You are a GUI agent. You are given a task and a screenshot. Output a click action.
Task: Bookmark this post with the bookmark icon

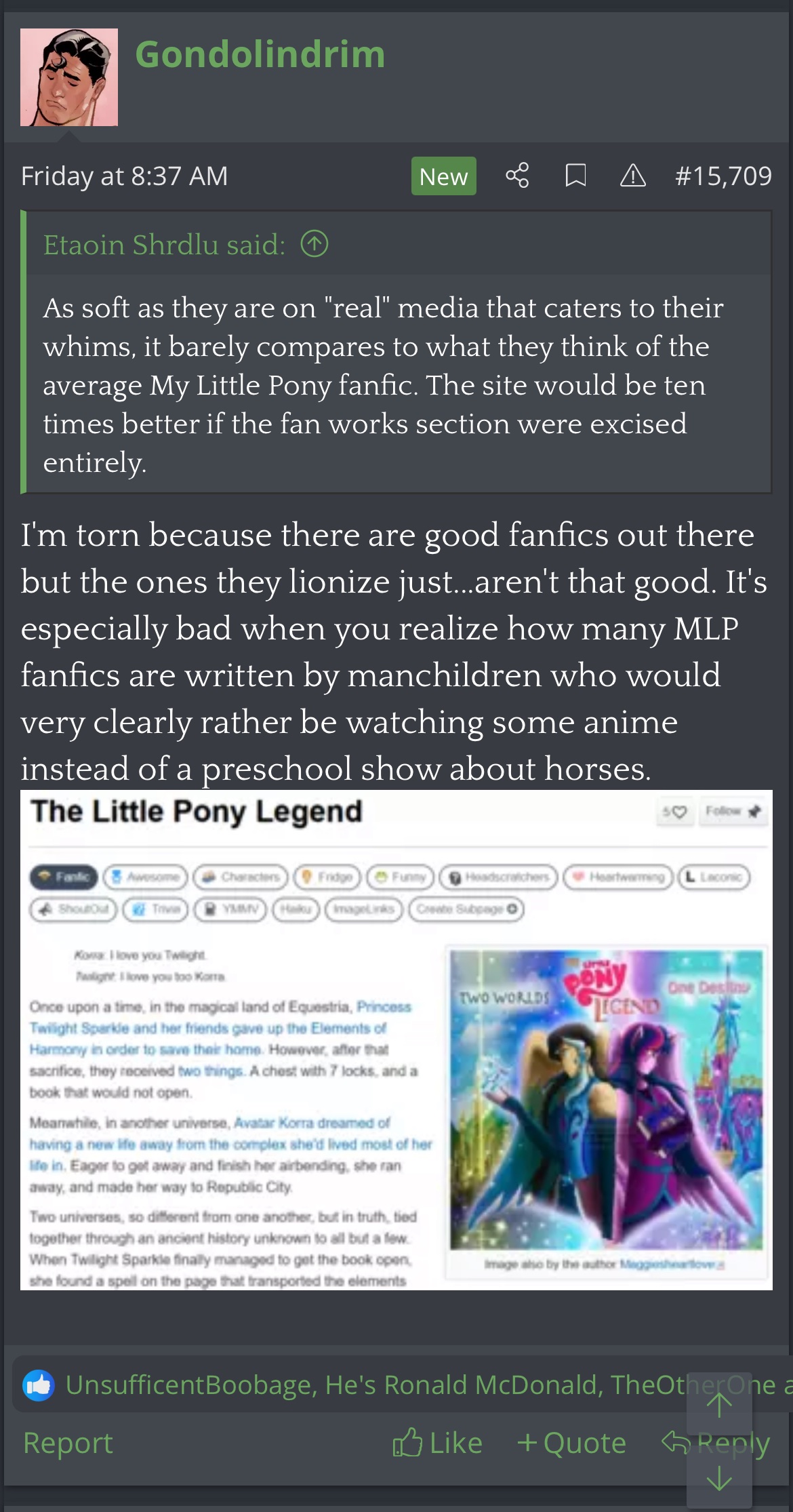(575, 176)
